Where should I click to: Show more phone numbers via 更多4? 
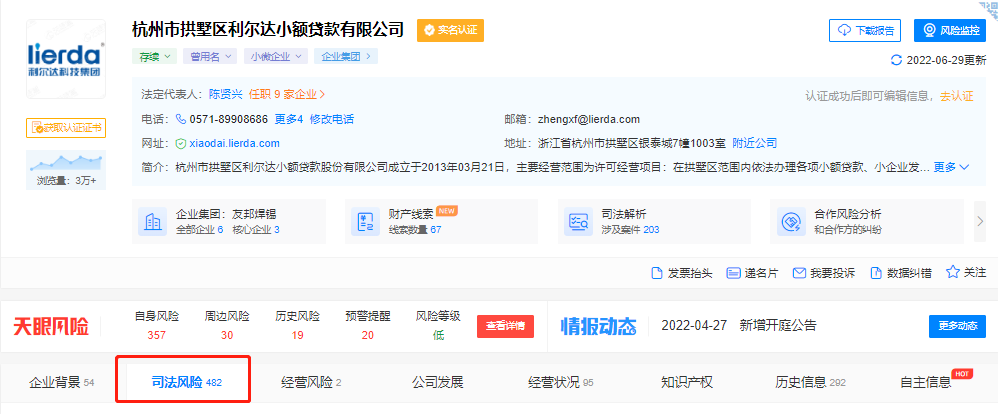[x=289, y=119]
